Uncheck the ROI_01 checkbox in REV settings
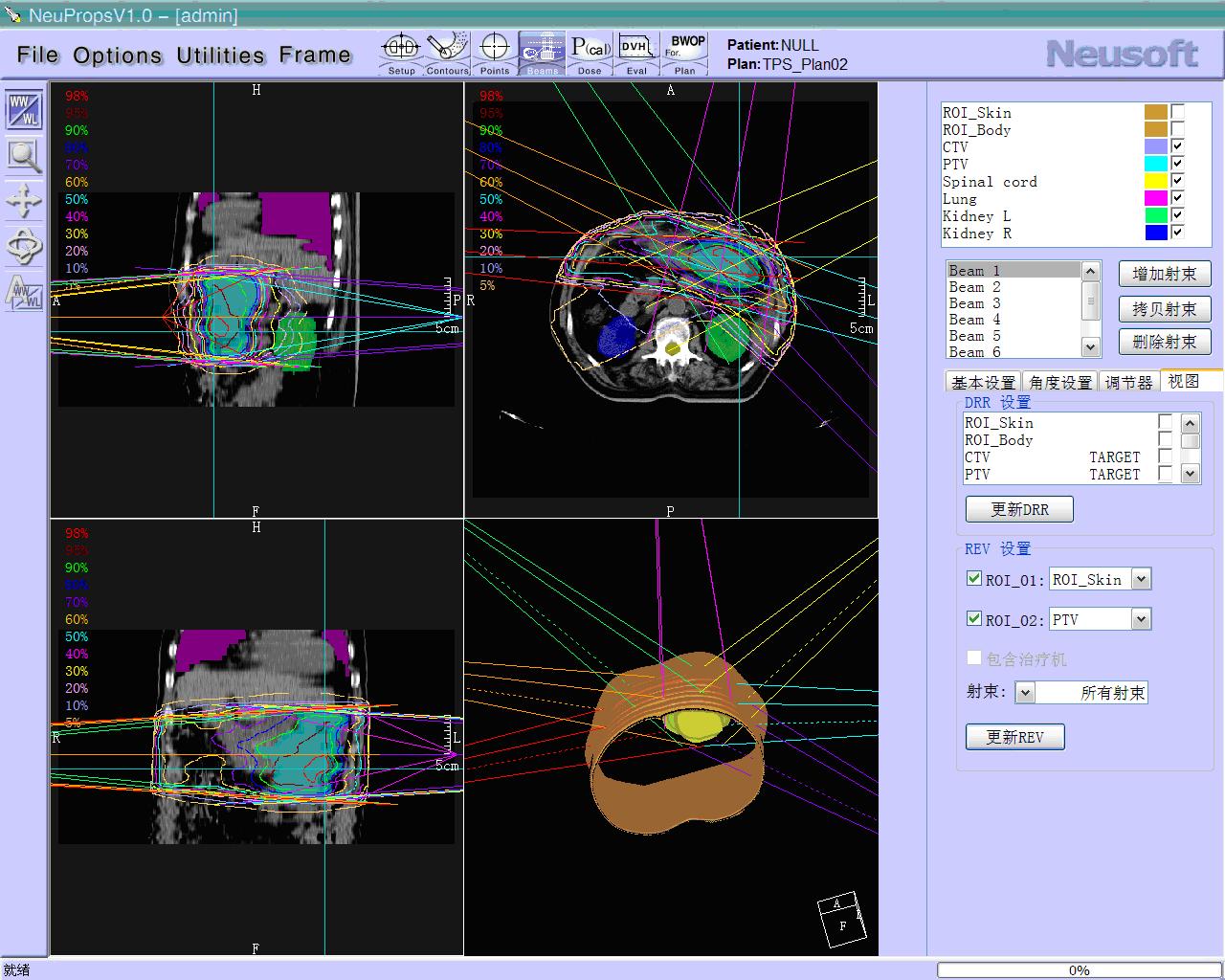The height and width of the screenshot is (980, 1225). (974, 578)
